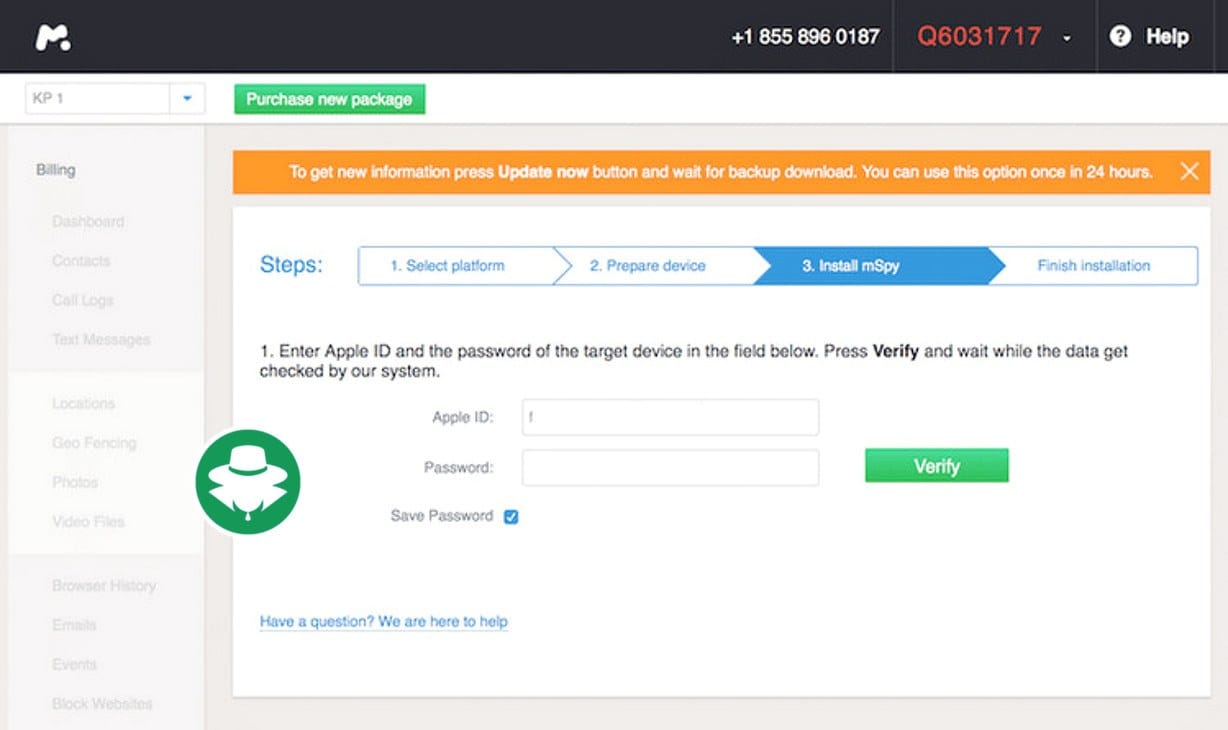This screenshot has width=1228, height=730.
Task: Uncheck the Save Password checkbox
Action: coord(511,517)
